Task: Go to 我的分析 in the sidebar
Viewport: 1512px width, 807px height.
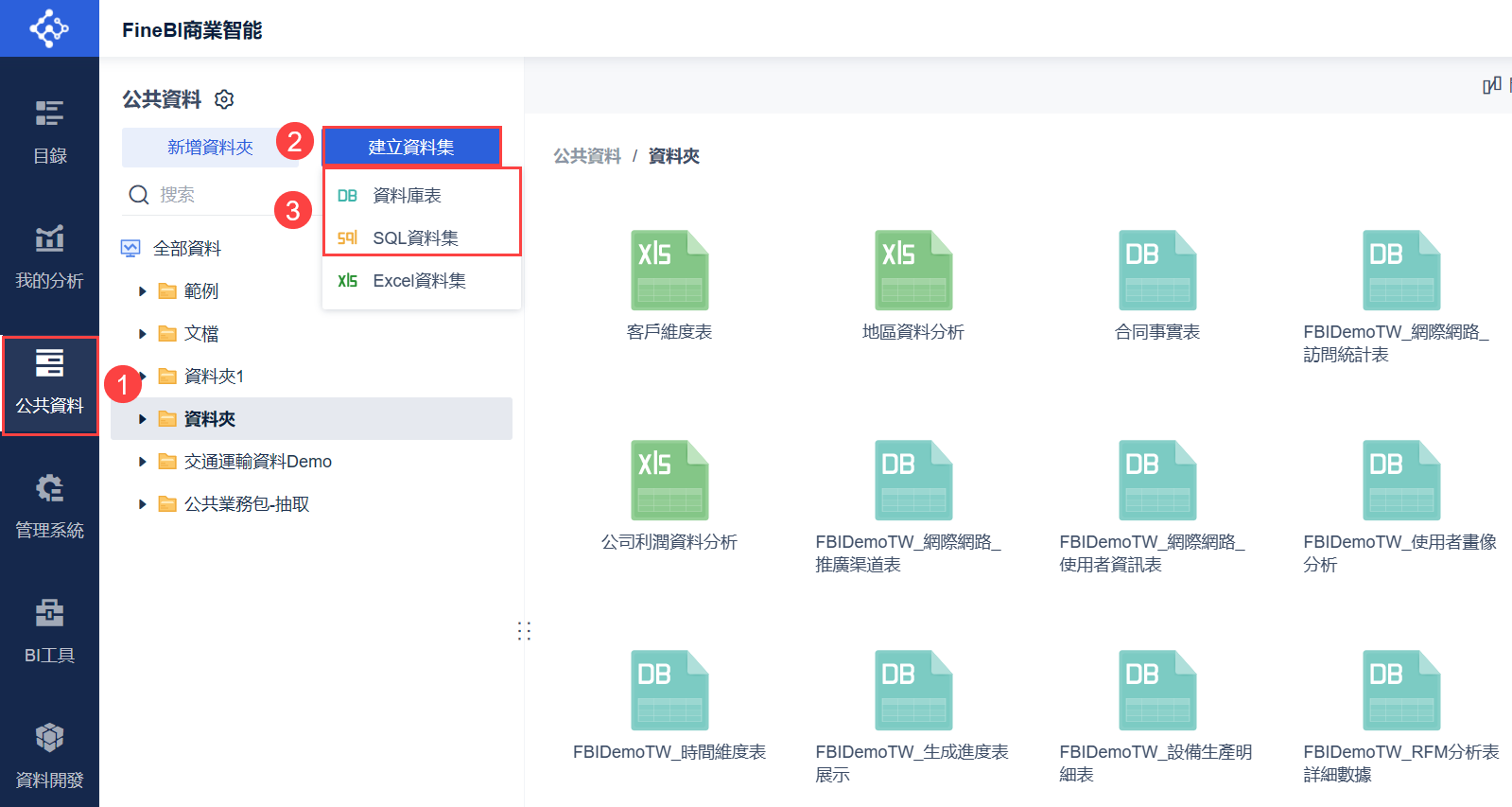Action: click(x=49, y=256)
